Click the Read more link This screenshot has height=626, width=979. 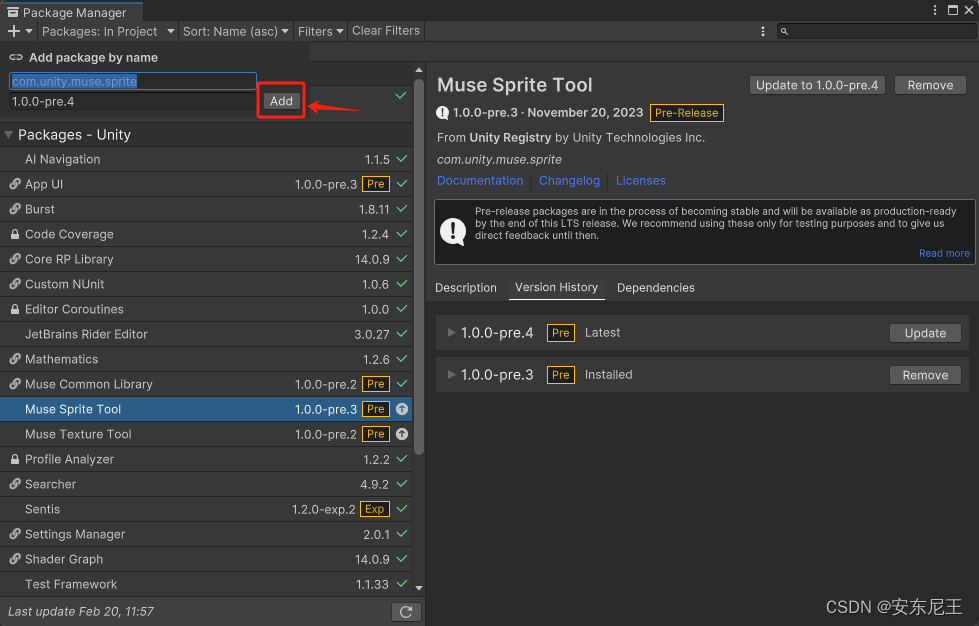(944, 253)
